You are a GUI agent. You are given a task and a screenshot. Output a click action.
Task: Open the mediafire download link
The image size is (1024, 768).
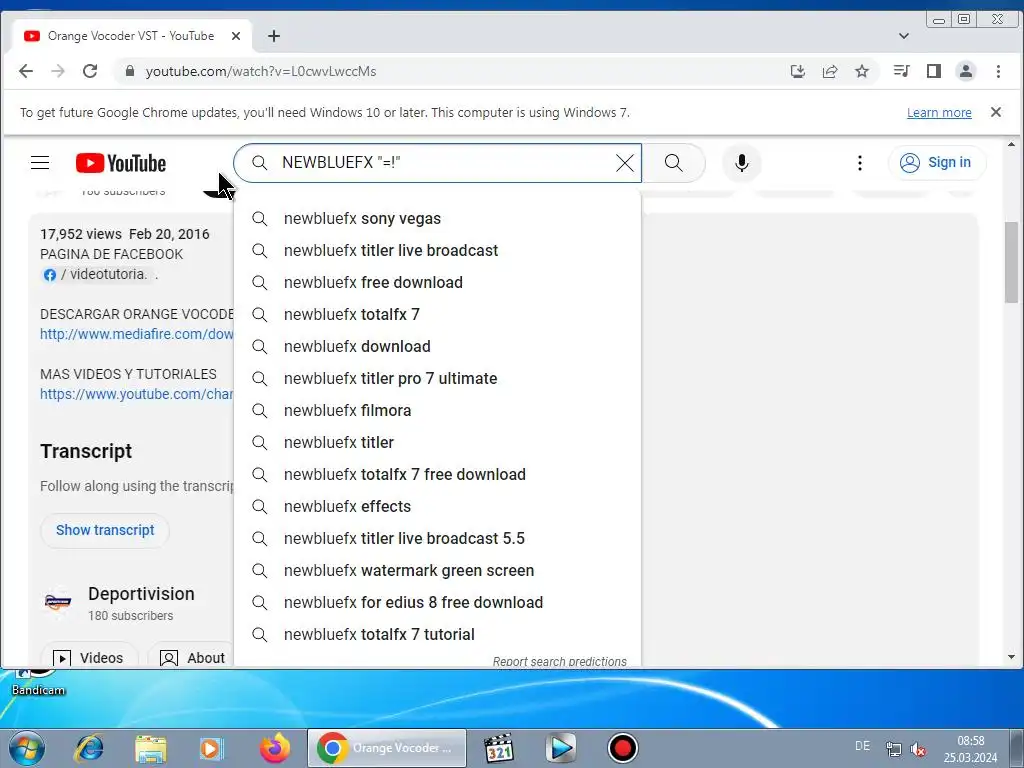(136, 334)
